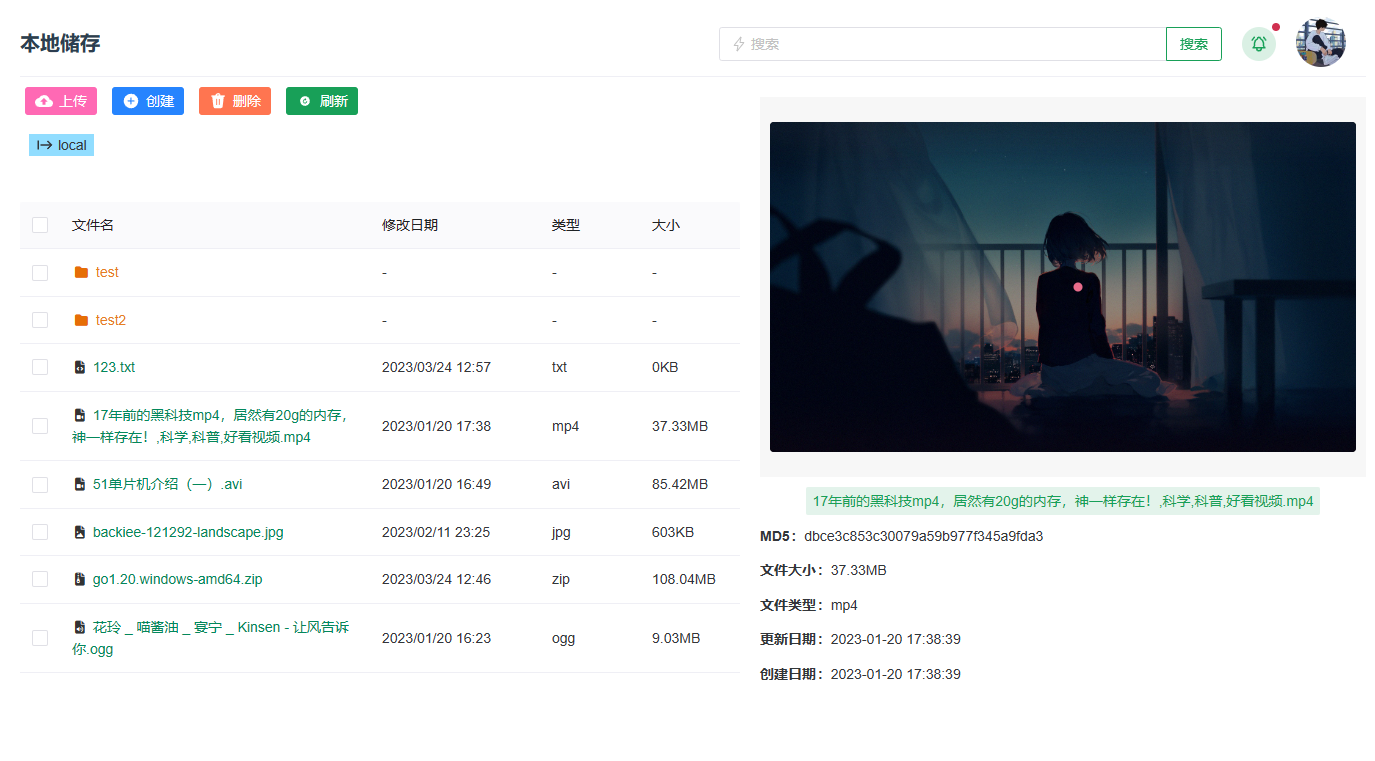
Task: Tick the checkbox for 51单片机介绍 avi
Action: pos(40,484)
